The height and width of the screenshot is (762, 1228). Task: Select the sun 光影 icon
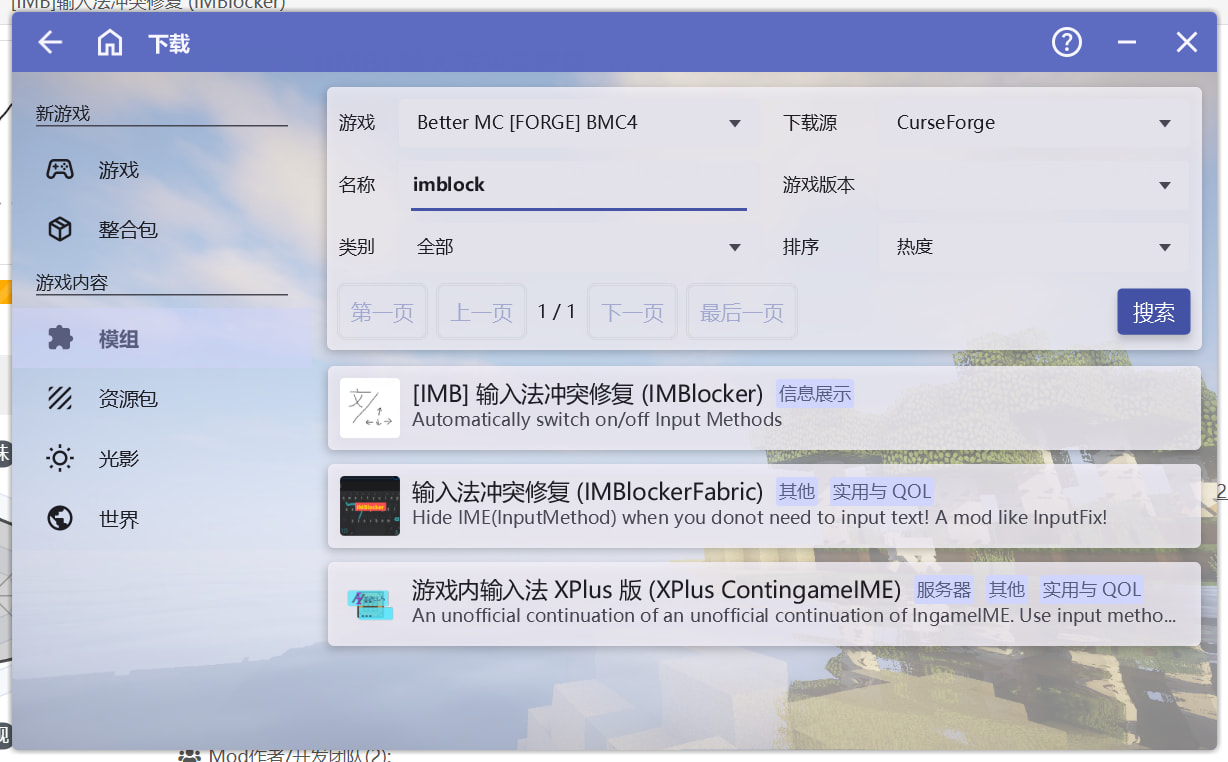click(x=60, y=459)
